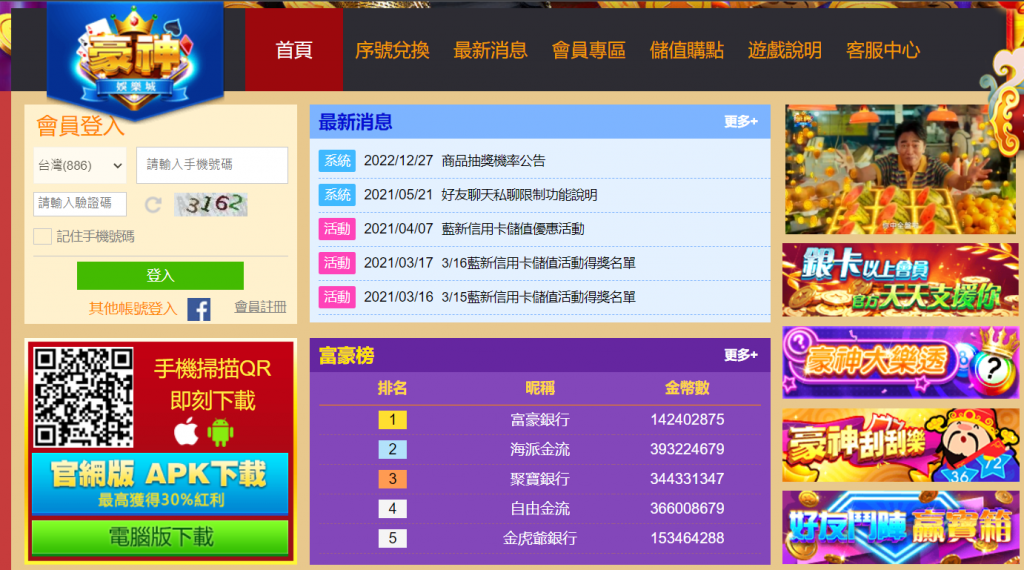This screenshot has width=1024, height=570.
Task: Click the green 登入 button
Action: click(x=160, y=276)
